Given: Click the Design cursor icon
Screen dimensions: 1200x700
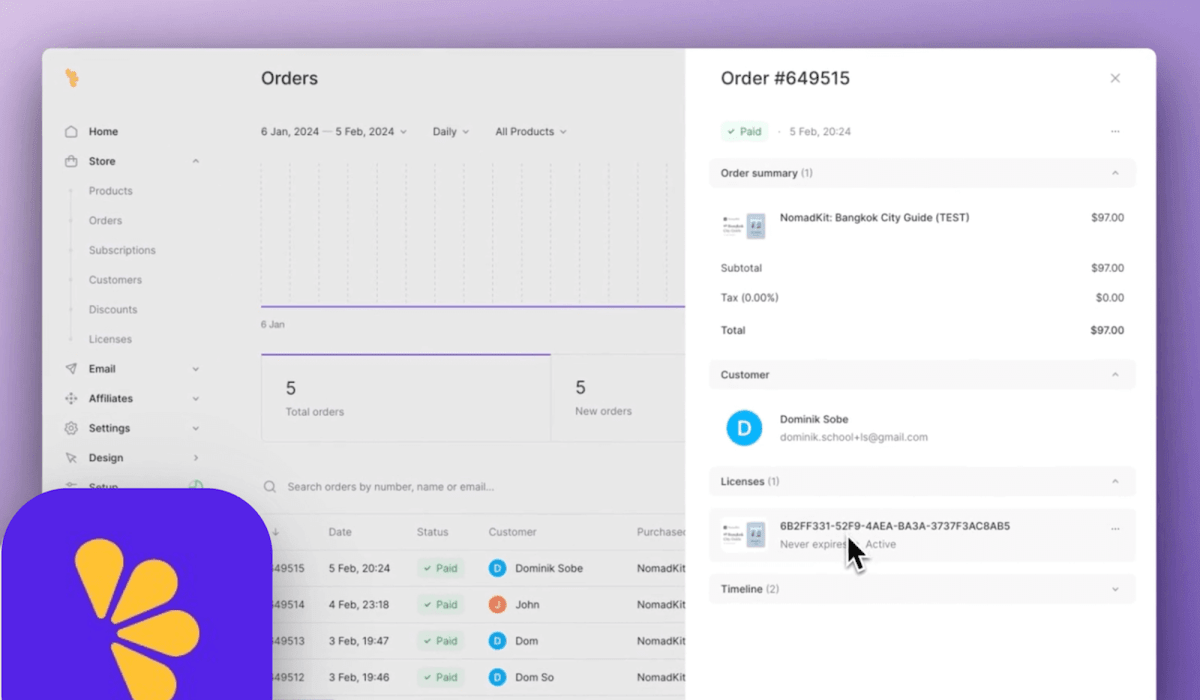Looking at the screenshot, I should [x=71, y=458].
